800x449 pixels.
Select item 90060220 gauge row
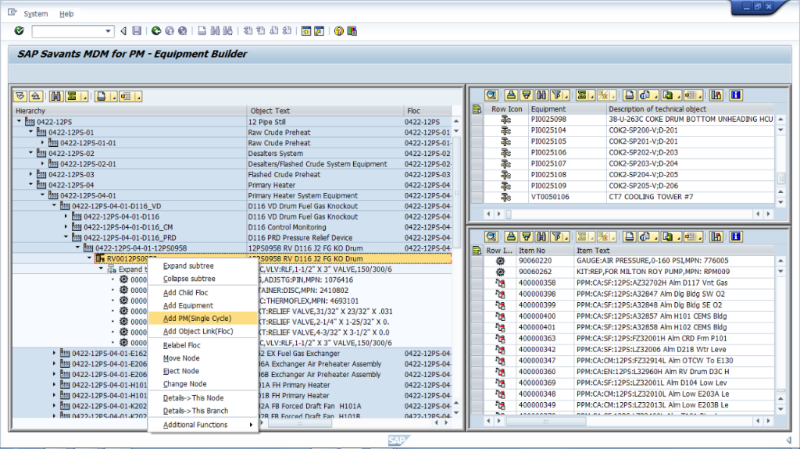tap(622, 261)
